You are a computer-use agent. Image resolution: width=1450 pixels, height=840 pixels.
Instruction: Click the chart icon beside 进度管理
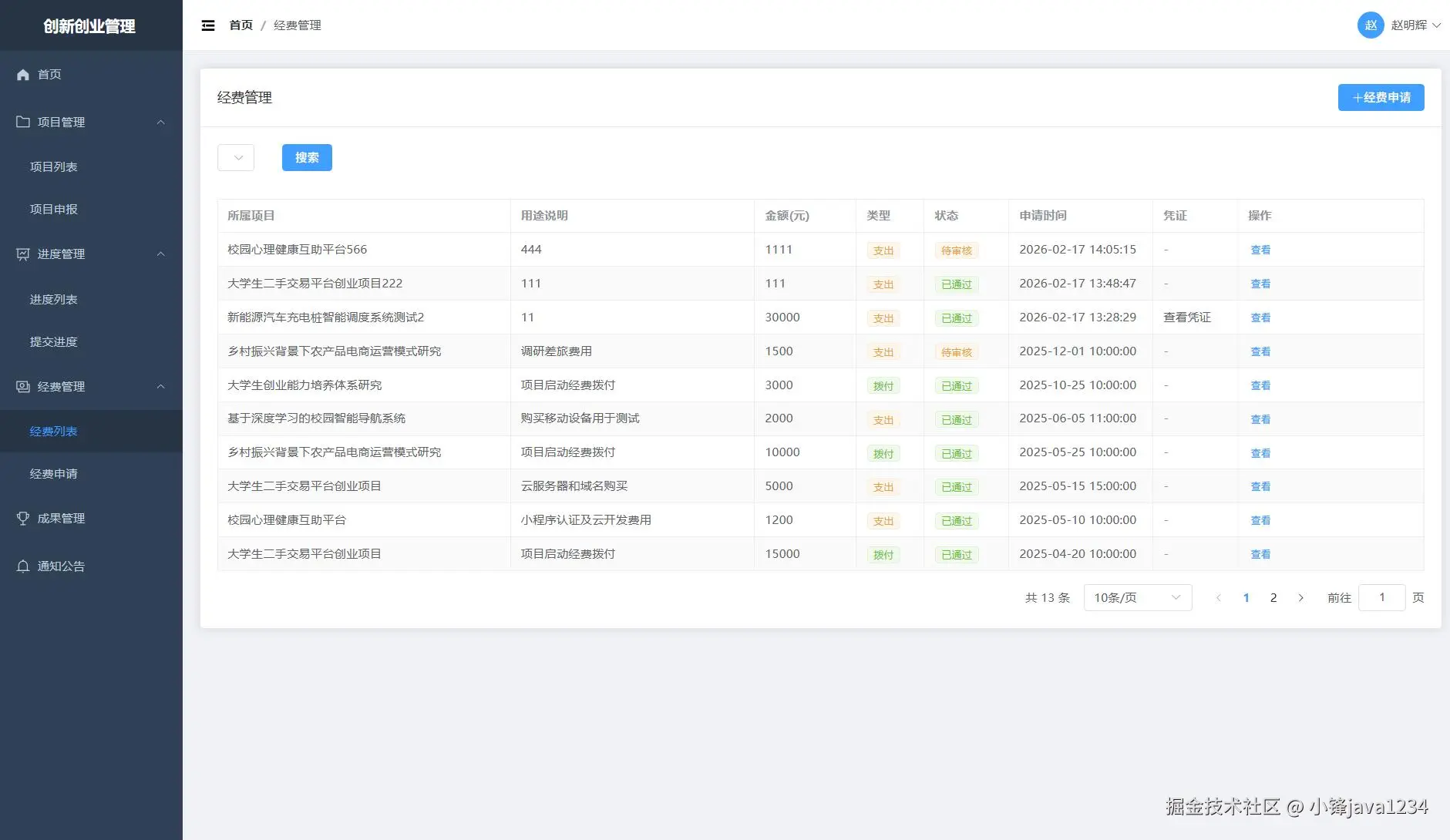pos(23,254)
